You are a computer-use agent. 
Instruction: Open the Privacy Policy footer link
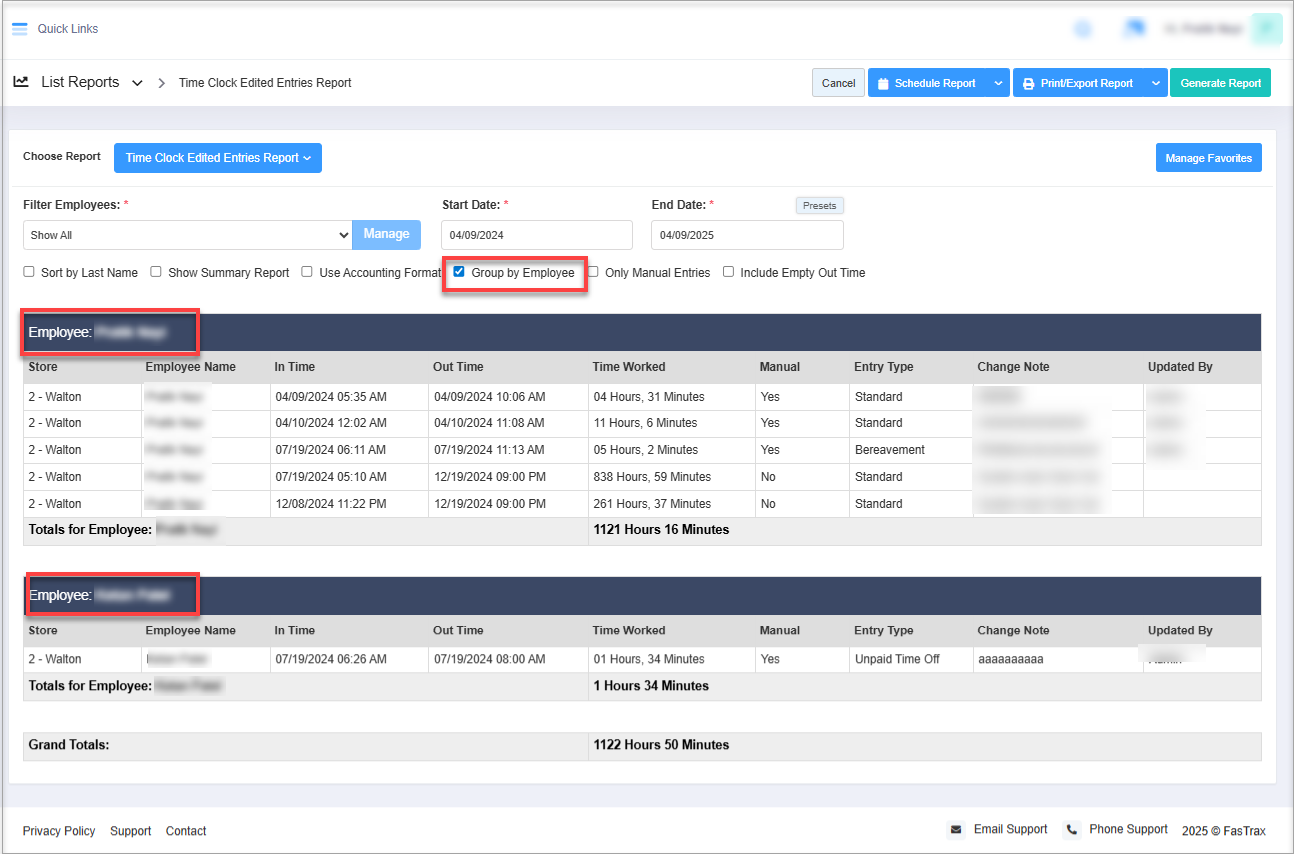coord(59,831)
